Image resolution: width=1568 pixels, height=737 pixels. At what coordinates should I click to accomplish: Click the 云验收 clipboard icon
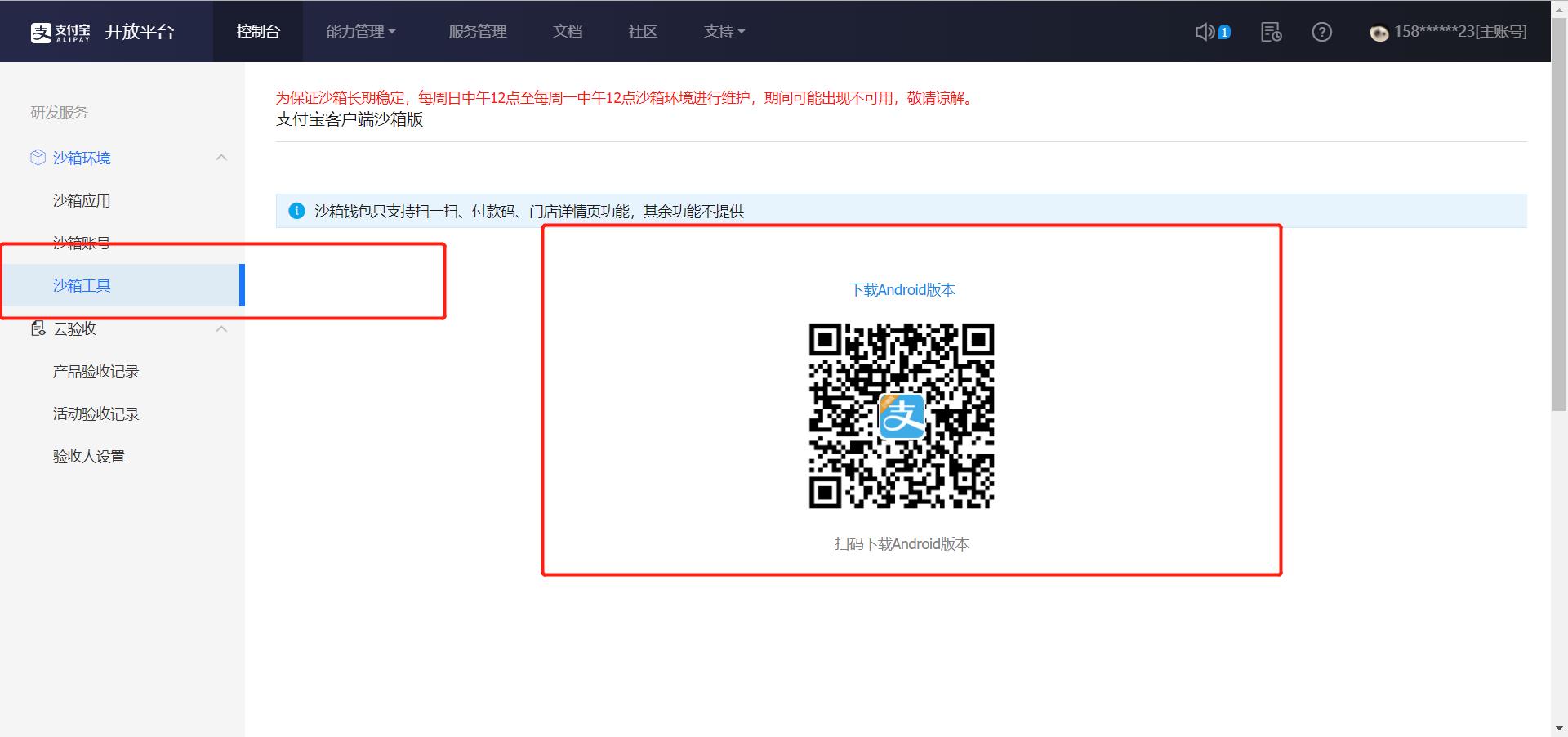pos(38,328)
